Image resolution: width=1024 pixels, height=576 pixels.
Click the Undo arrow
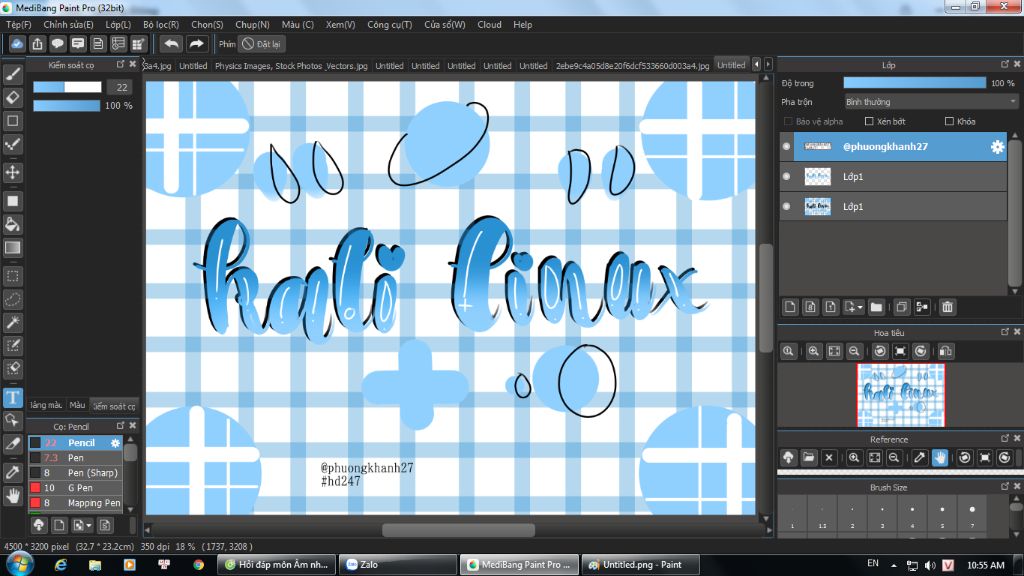tap(171, 44)
